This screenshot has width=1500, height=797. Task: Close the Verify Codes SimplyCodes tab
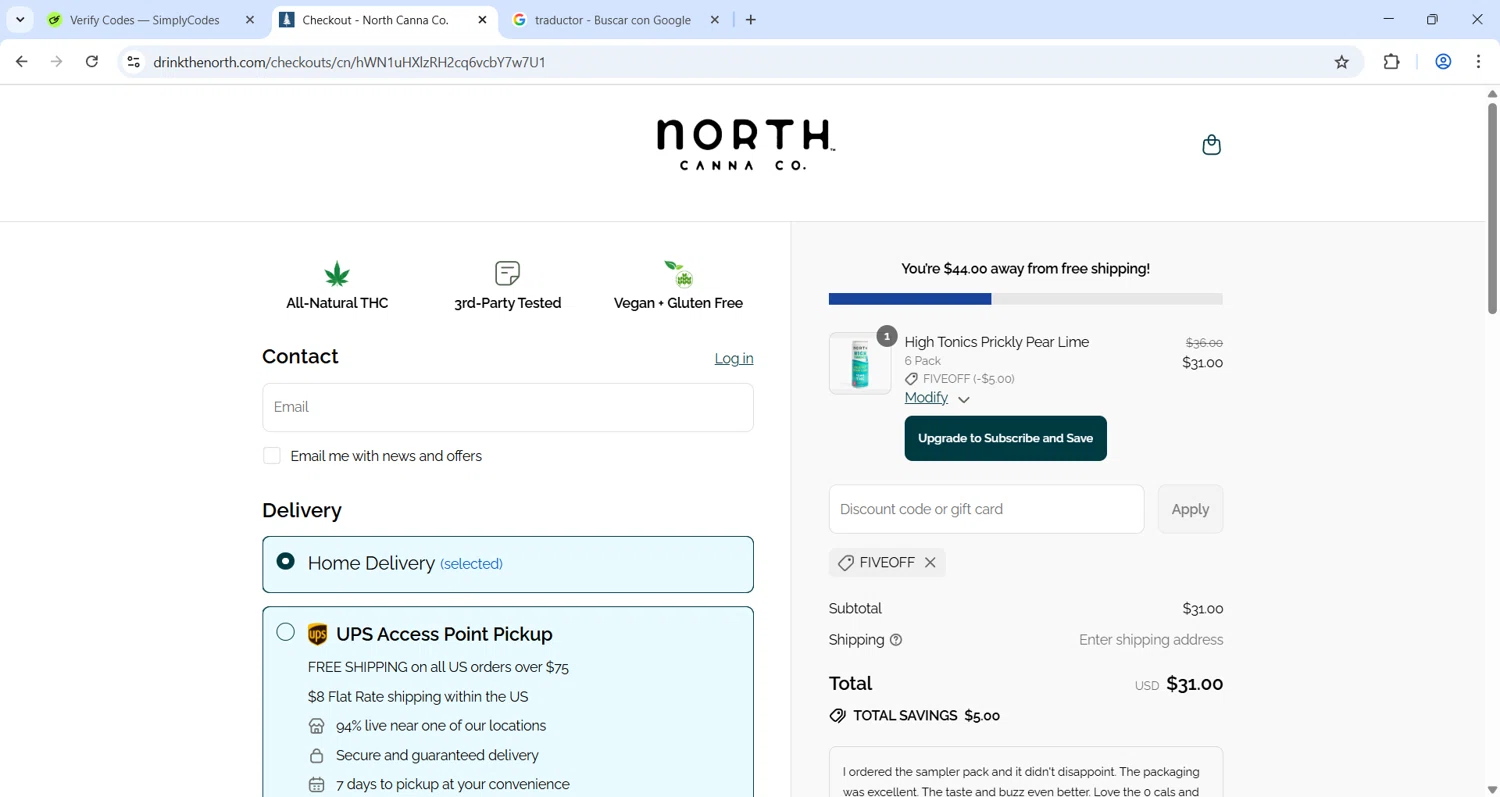tap(250, 20)
